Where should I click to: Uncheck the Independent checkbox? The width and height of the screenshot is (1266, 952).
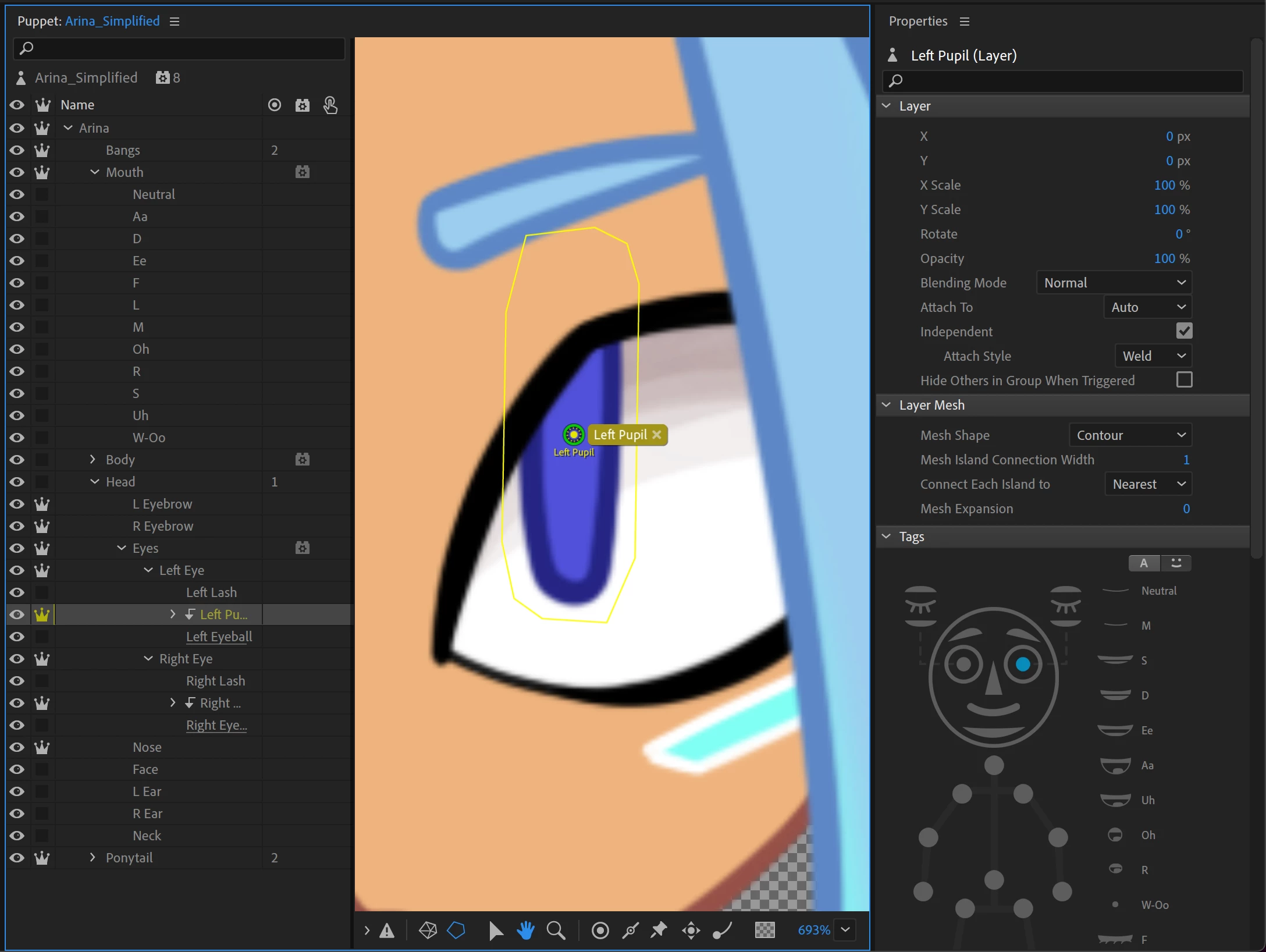point(1184,331)
